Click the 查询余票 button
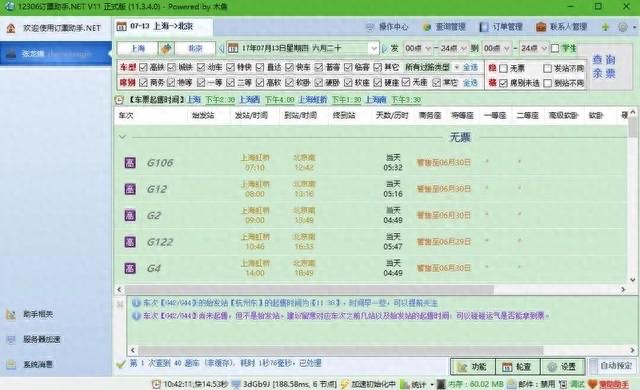Screen dimensions: 640x390 (x=604, y=67)
